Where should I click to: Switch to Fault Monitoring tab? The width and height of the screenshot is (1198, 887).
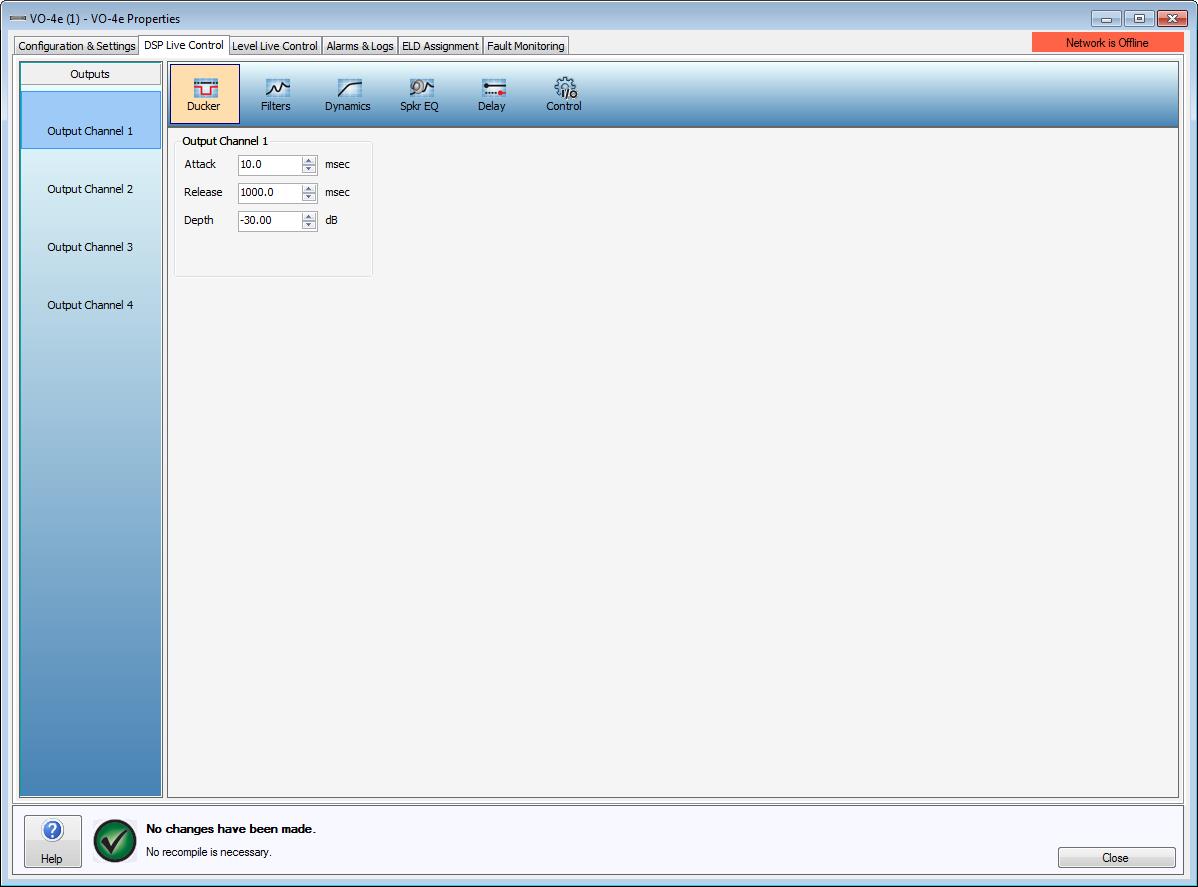pos(526,46)
